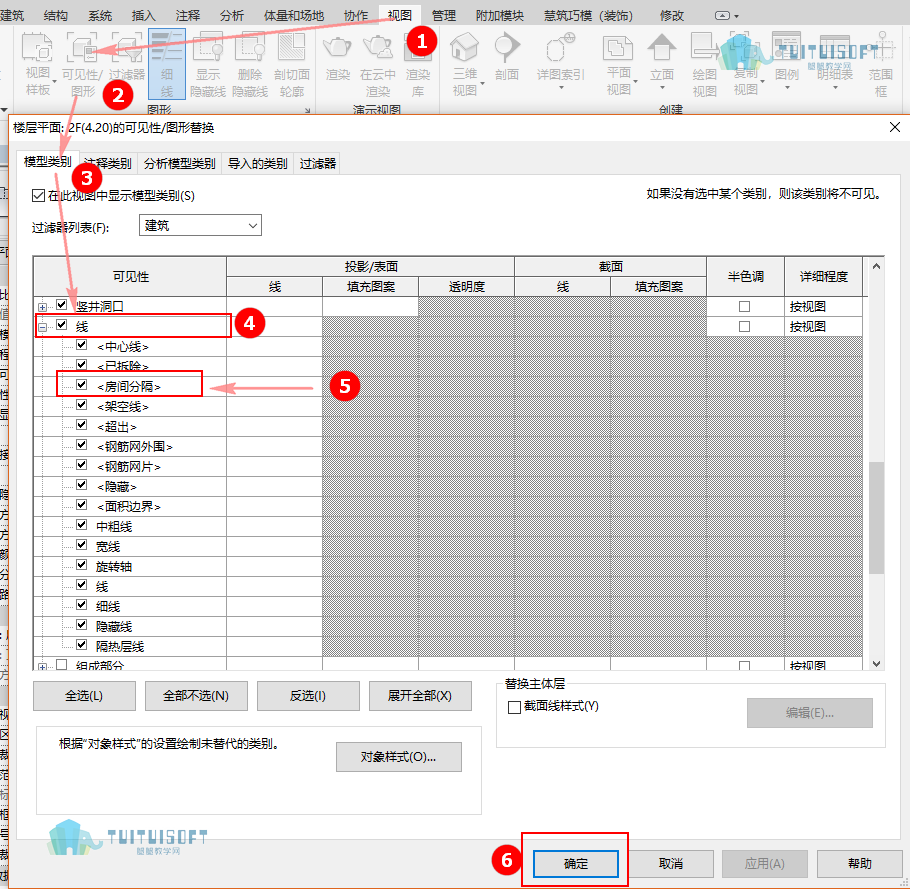Open the 过滤器列表 dropdown
This screenshot has width=910, height=889.
(200, 225)
